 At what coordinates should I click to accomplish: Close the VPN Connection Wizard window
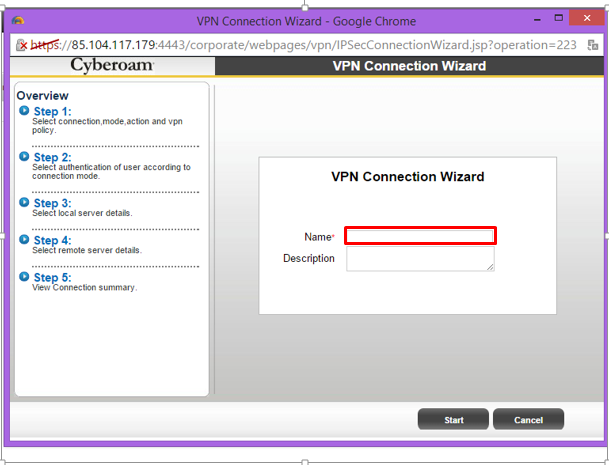[x=587, y=18]
